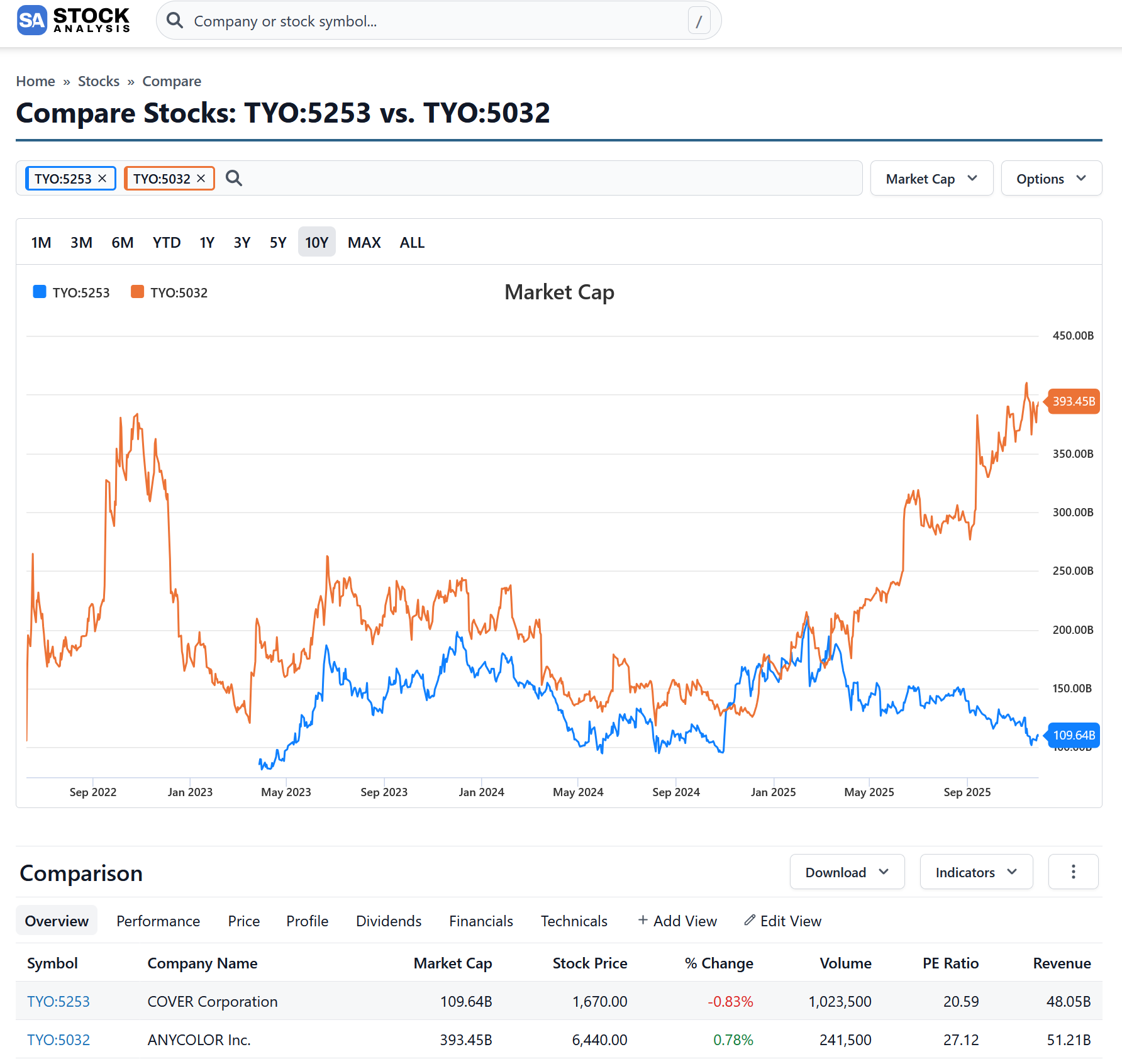The width and height of the screenshot is (1122, 1064).
Task: Click the -0.83% change value
Action: tap(730, 1001)
